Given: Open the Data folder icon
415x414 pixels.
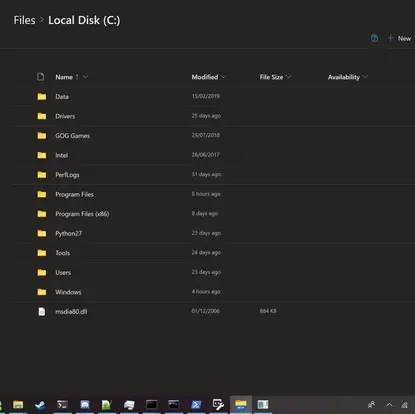Looking at the screenshot, I should 42,96.
